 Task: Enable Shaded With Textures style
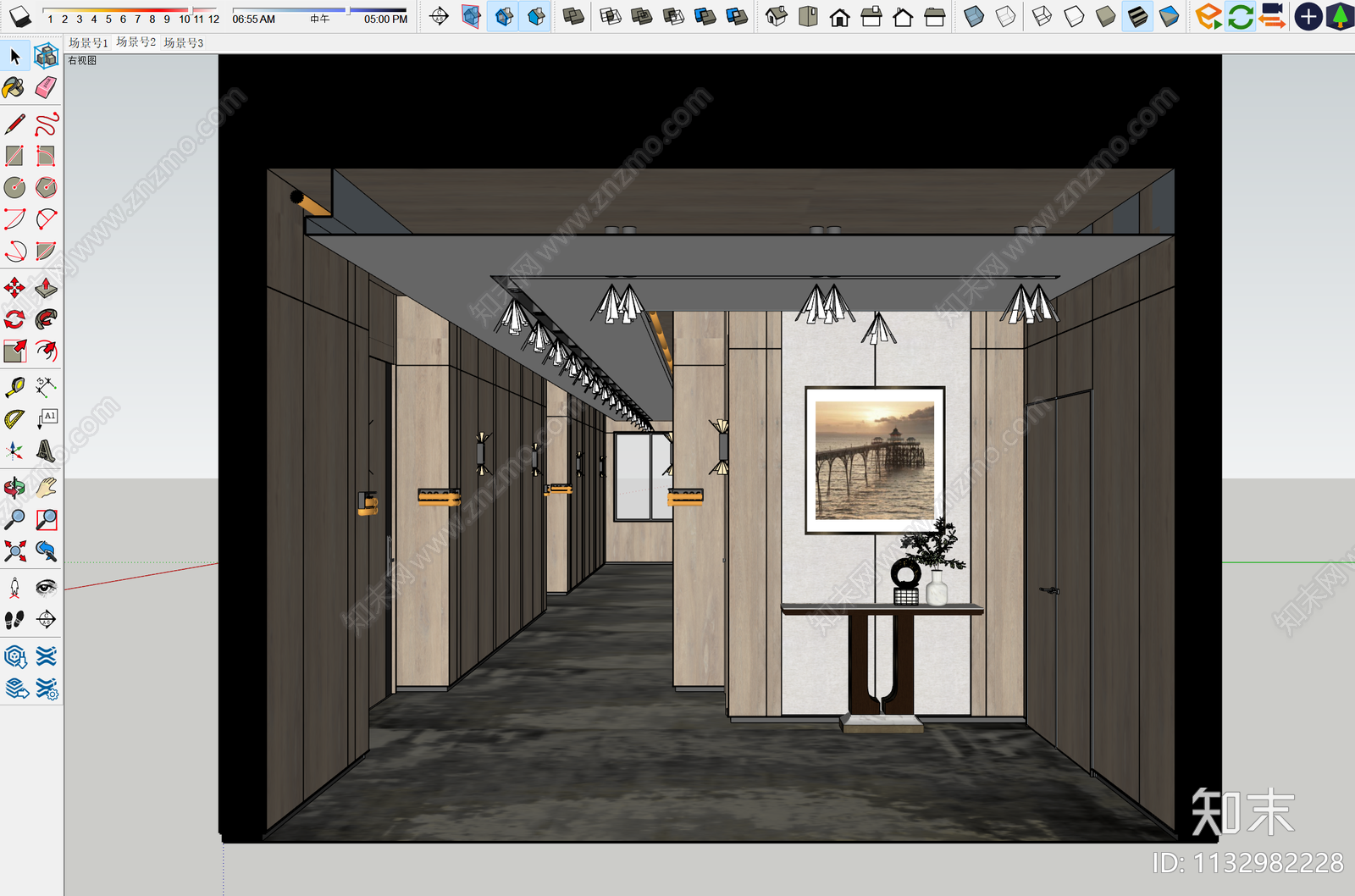click(x=1137, y=16)
